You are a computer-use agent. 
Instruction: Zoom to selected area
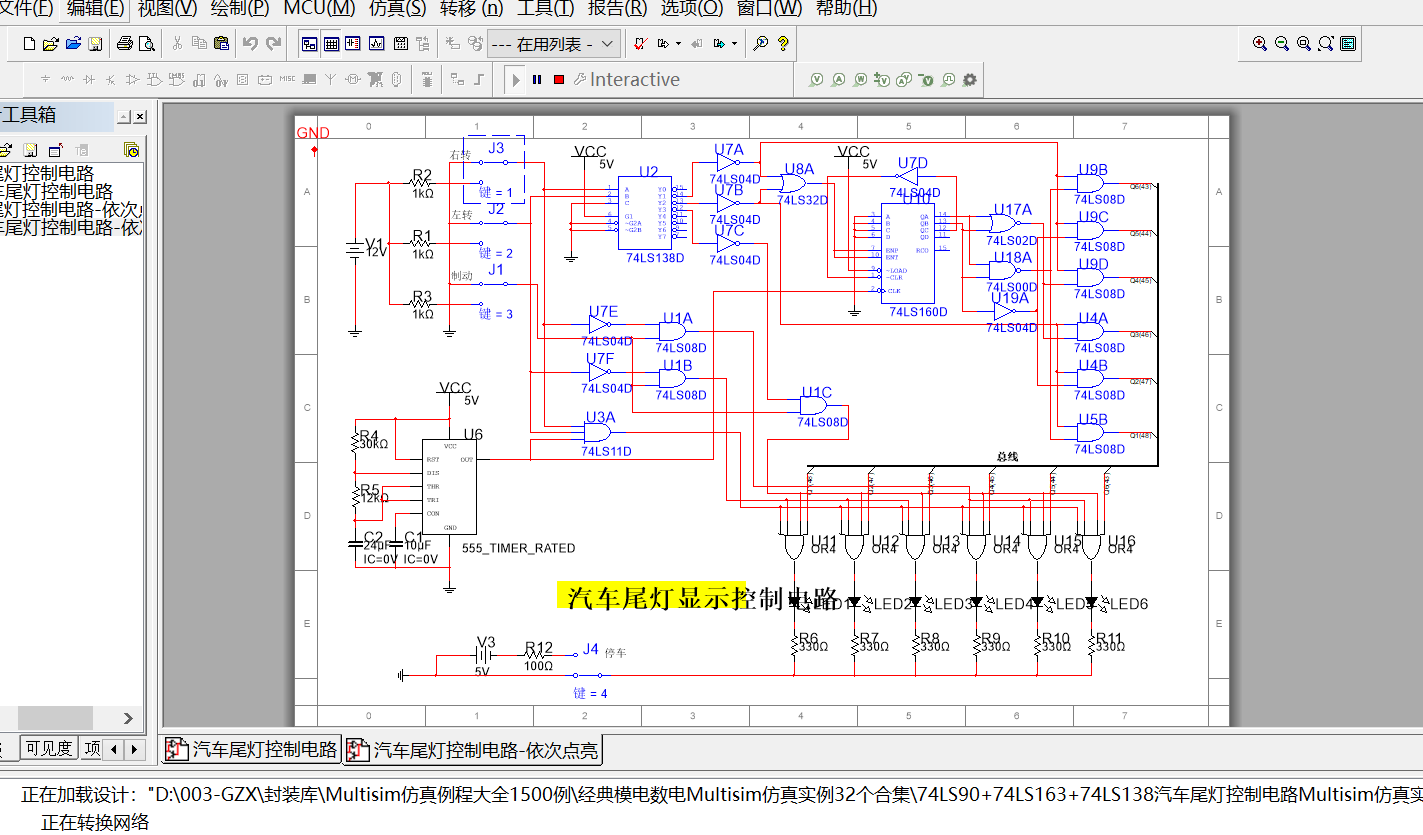1304,43
